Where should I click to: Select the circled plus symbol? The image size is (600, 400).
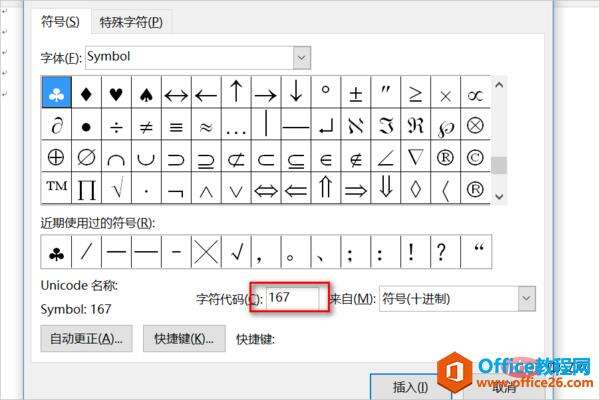56,157
